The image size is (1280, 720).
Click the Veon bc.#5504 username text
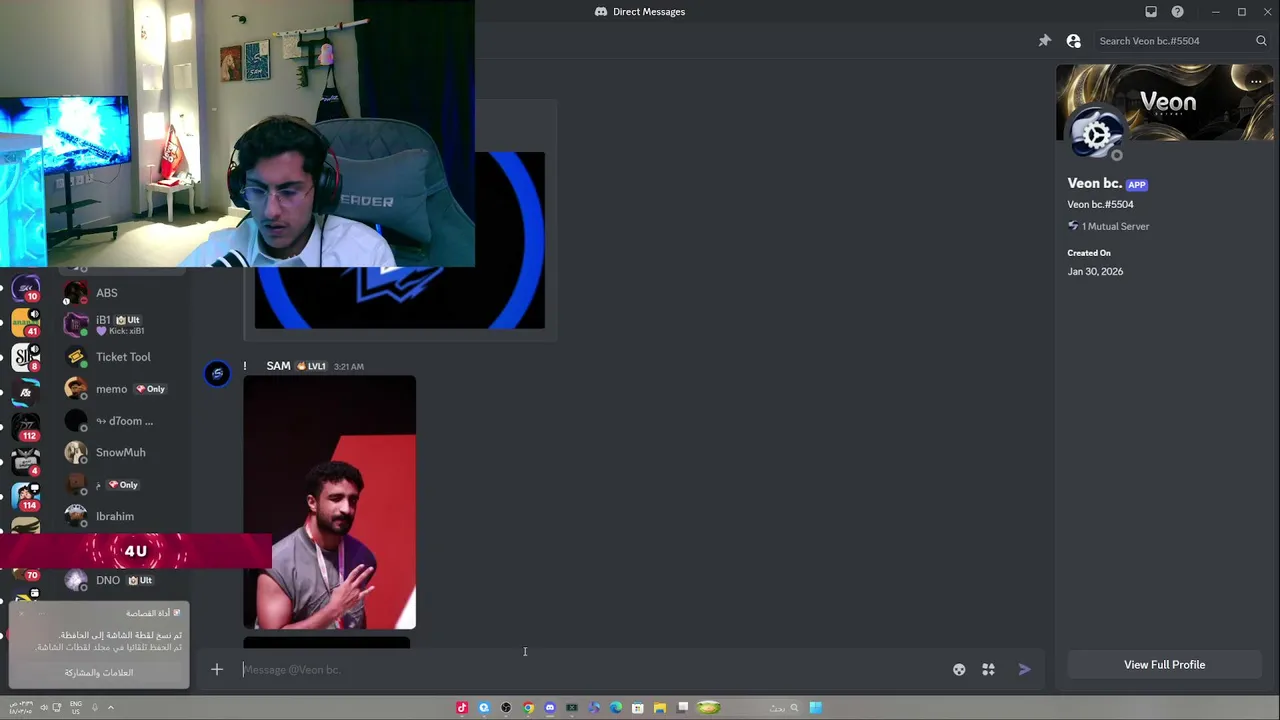(1100, 205)
